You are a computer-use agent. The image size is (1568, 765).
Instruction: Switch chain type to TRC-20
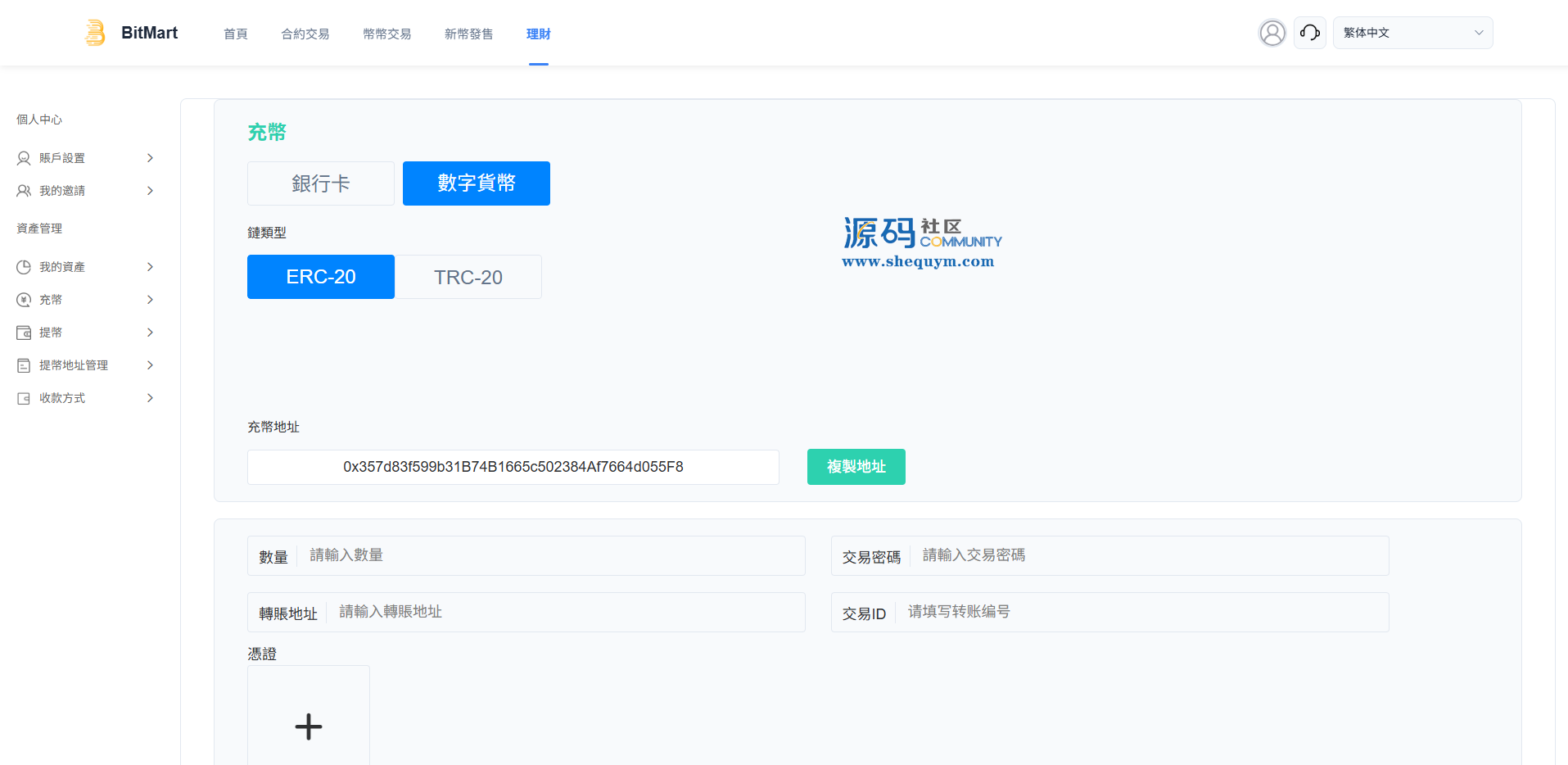click(468, 277)
